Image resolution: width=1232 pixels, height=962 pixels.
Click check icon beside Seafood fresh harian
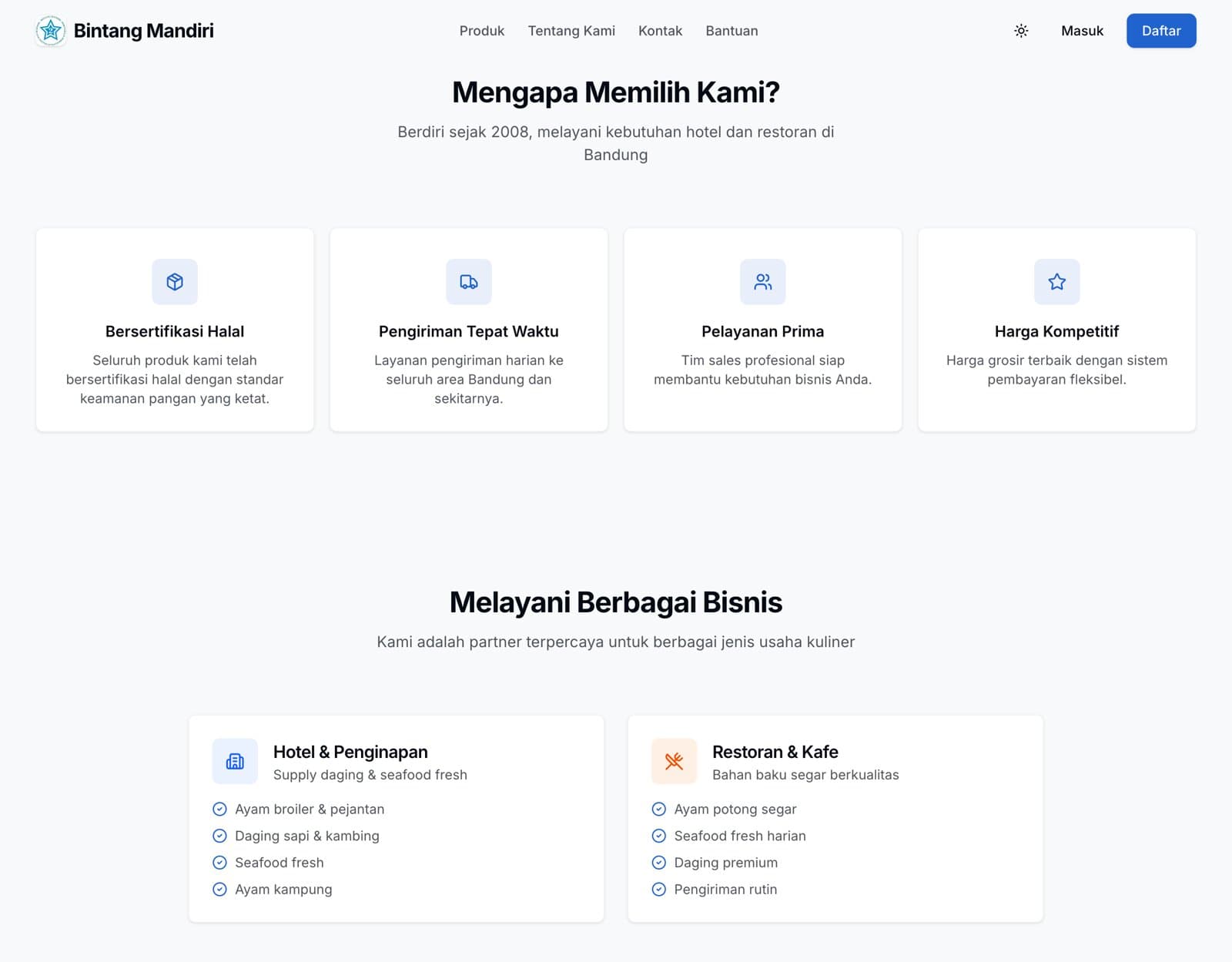659,836
